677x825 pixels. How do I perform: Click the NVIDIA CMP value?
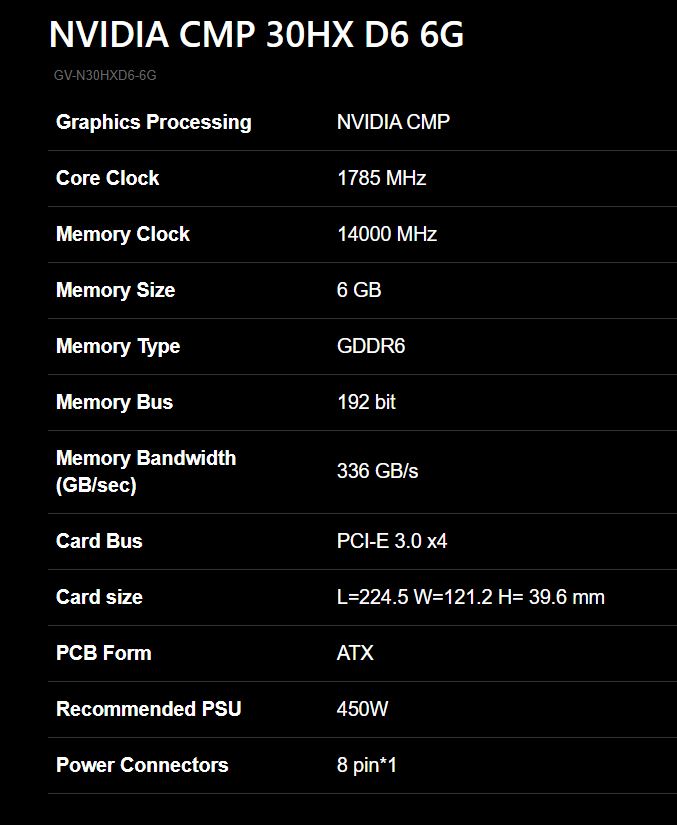[x=393, y=122]
